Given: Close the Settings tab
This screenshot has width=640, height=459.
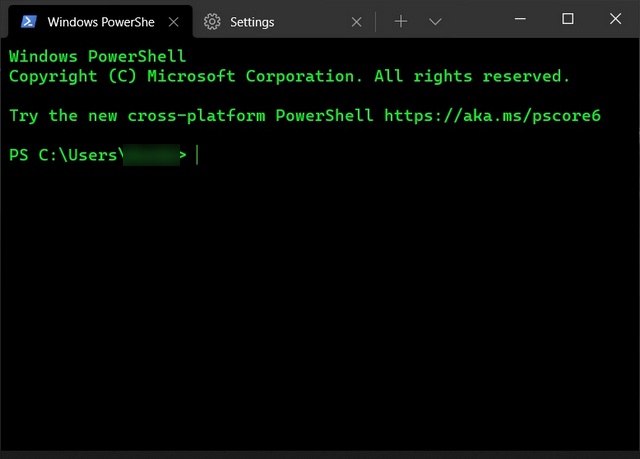Looking at the screenshot, I should pos(357,21).
